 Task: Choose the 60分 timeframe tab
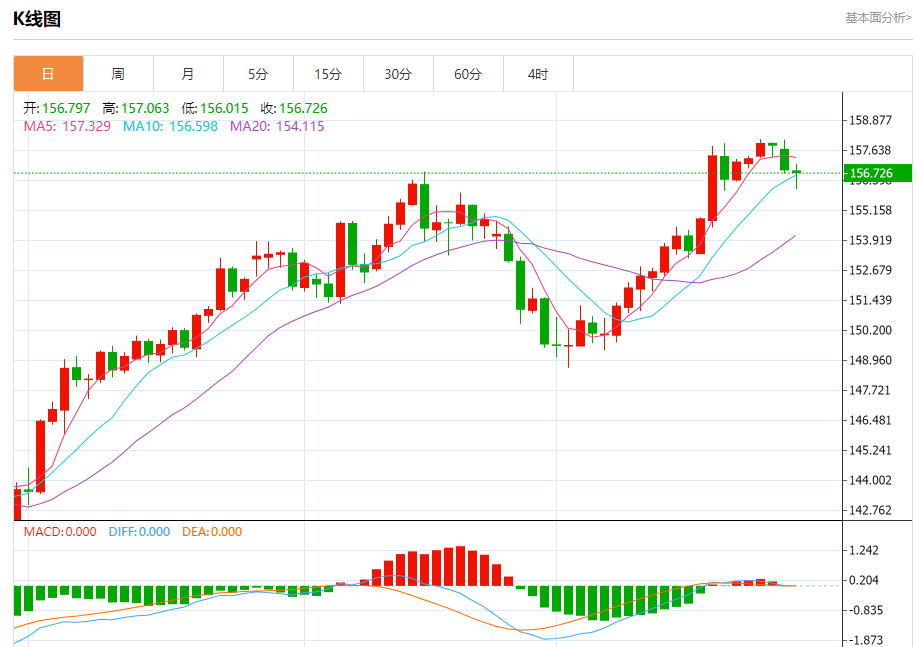(x=468, y=74)
